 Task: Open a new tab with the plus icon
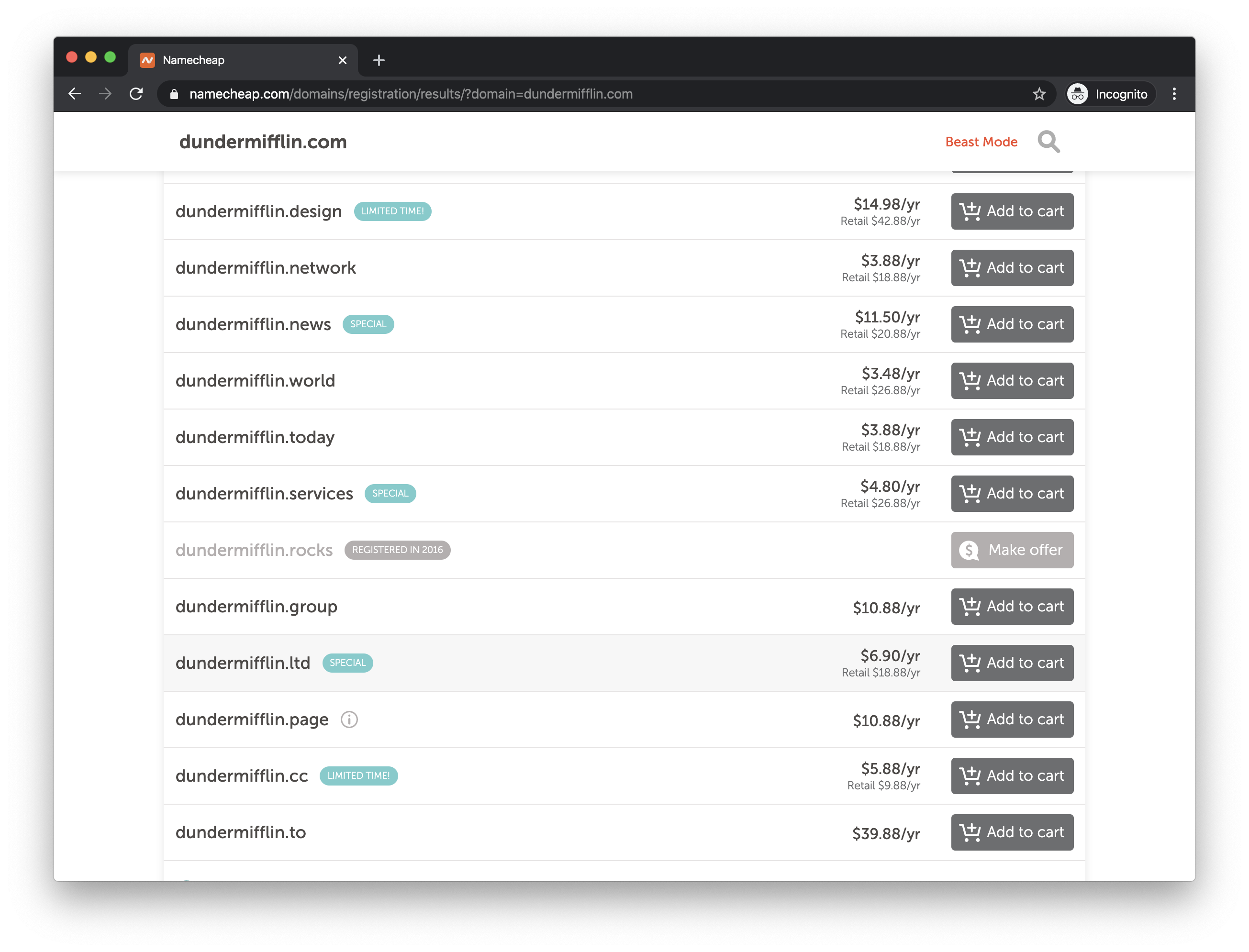click(379, 60)
